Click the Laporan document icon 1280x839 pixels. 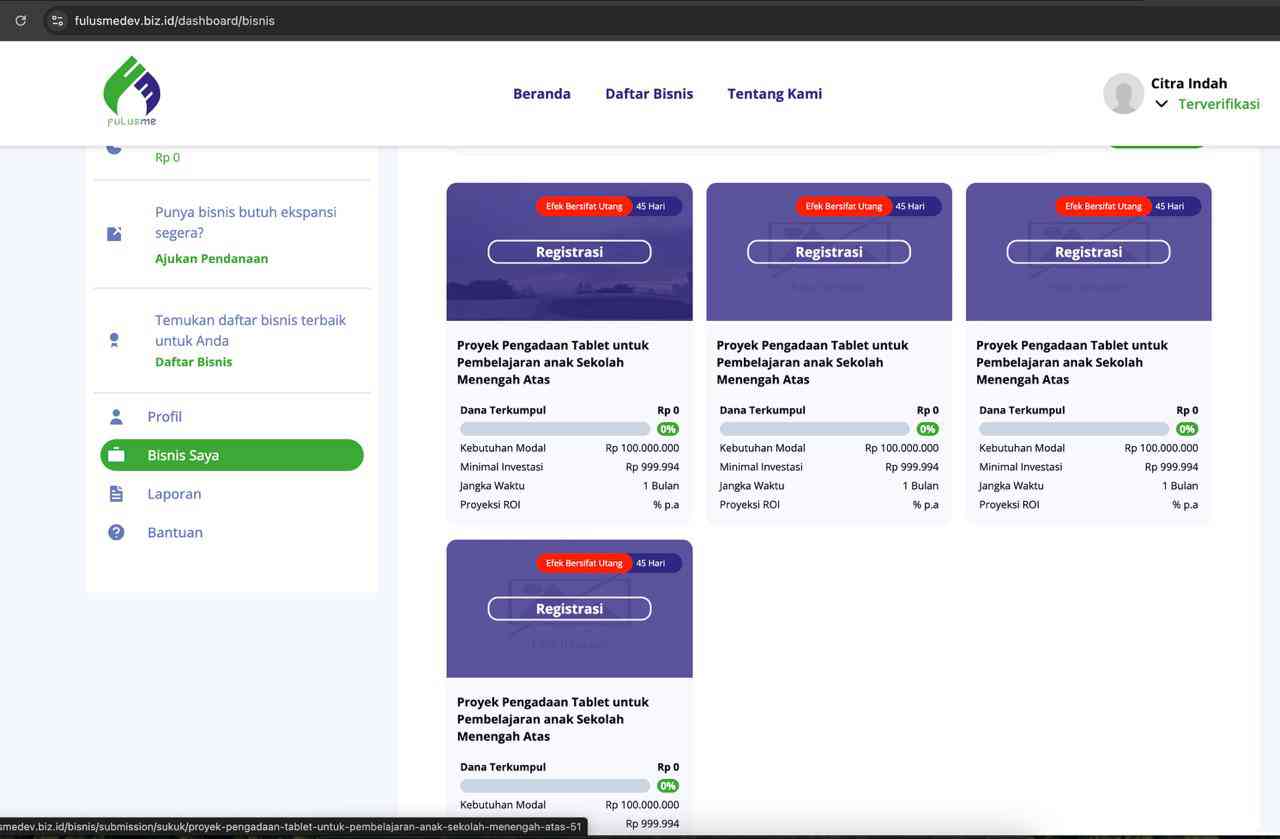[x=116, y=494]
